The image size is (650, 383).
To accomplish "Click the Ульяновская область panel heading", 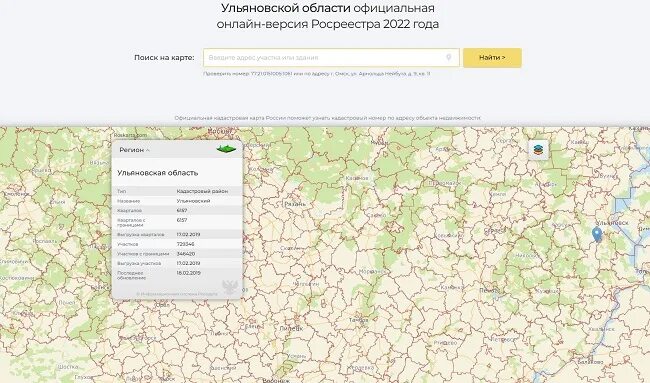I will tap(158, 173).
